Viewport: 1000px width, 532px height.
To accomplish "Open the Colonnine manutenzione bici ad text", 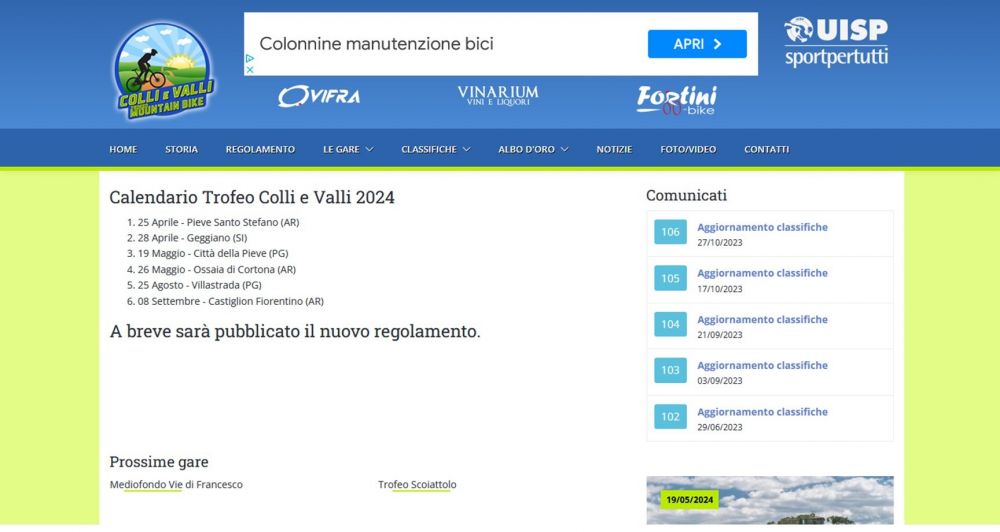I will [376, 44].
